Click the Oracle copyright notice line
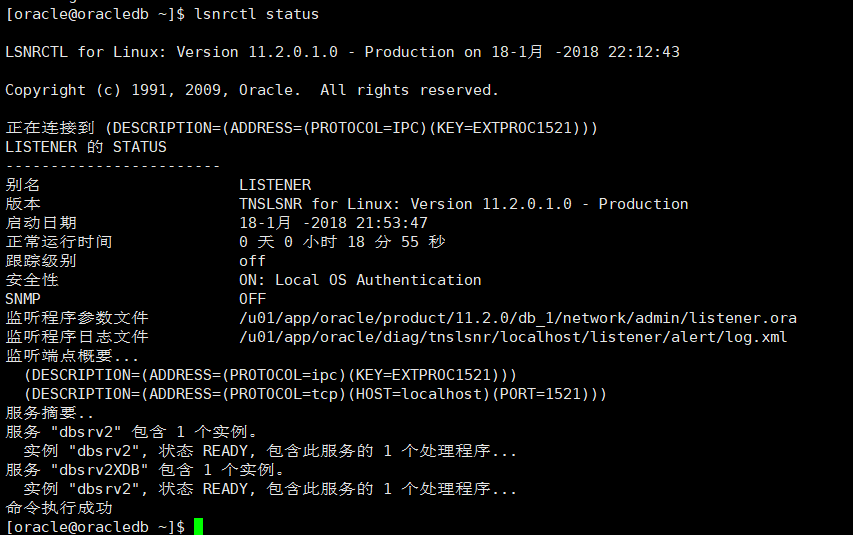 [x=252, y=90]
